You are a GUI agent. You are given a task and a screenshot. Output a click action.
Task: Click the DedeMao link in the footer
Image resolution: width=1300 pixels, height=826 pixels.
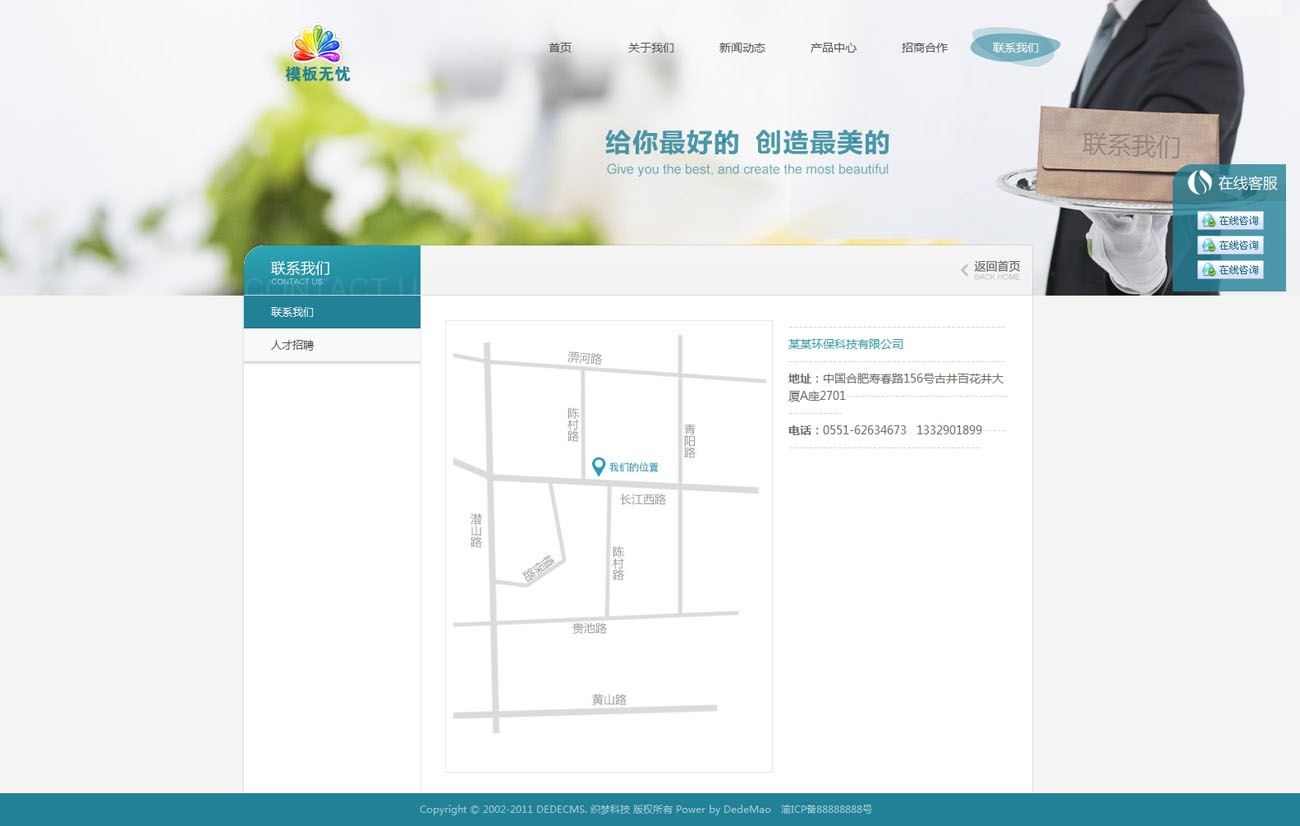coord(747,809)
